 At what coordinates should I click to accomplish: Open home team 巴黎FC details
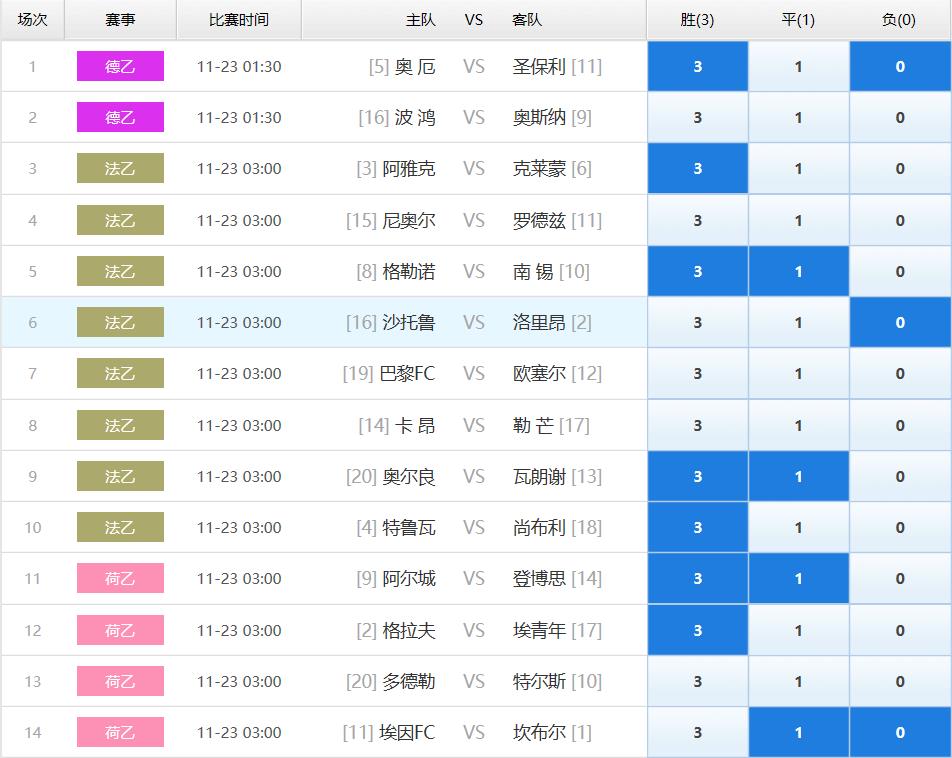(x=407, y=373)
